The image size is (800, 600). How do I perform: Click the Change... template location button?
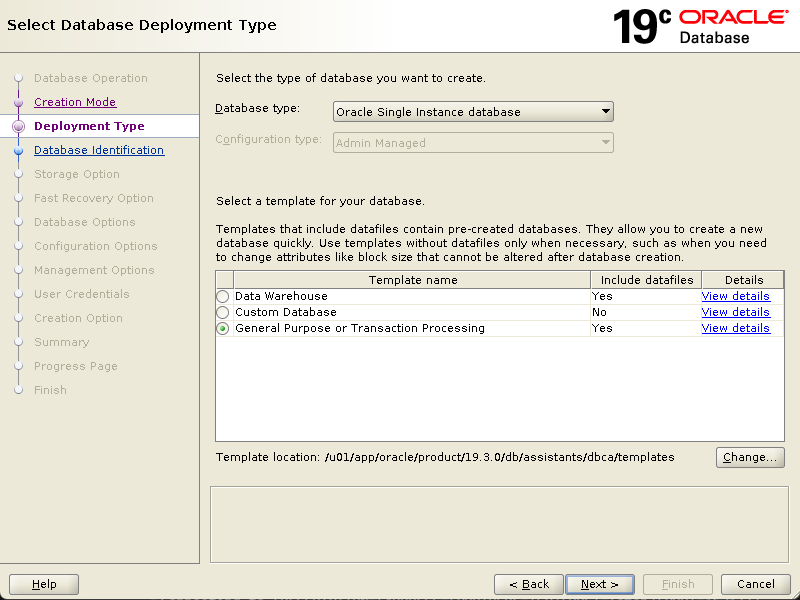click(x=750, y=457)
